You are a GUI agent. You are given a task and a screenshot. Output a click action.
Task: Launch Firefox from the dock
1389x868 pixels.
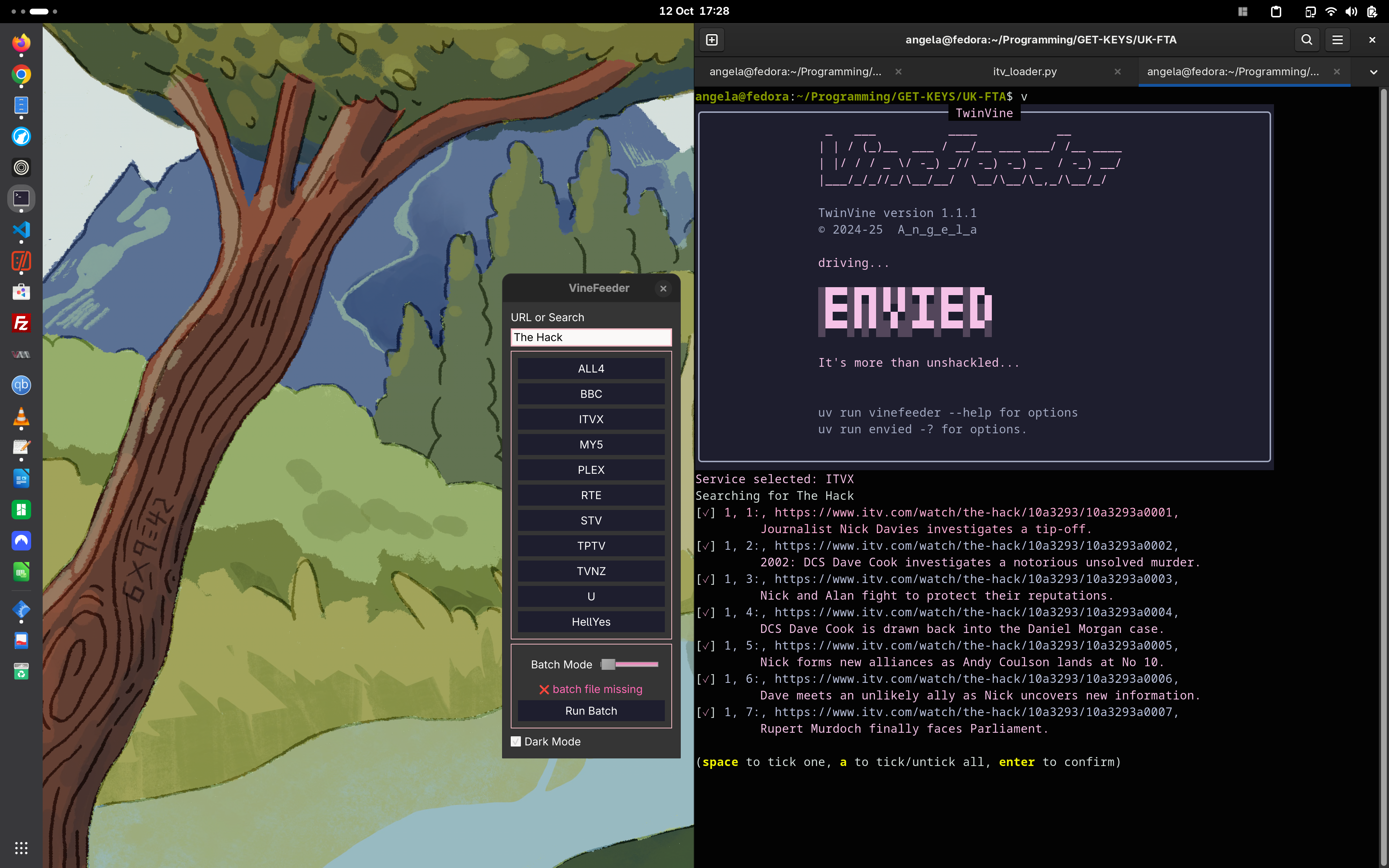pyautogui.click(x=21, y=42)
